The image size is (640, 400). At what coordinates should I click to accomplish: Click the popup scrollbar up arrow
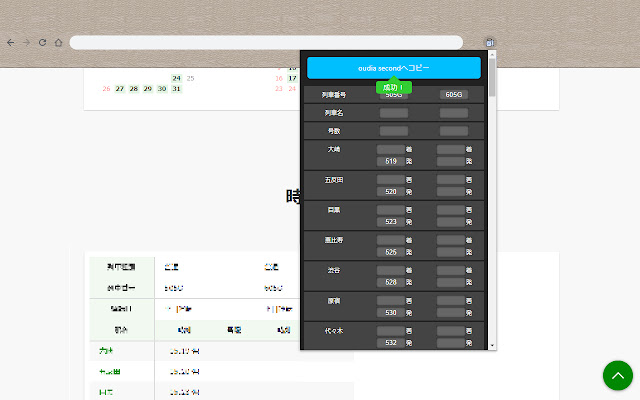492,54
